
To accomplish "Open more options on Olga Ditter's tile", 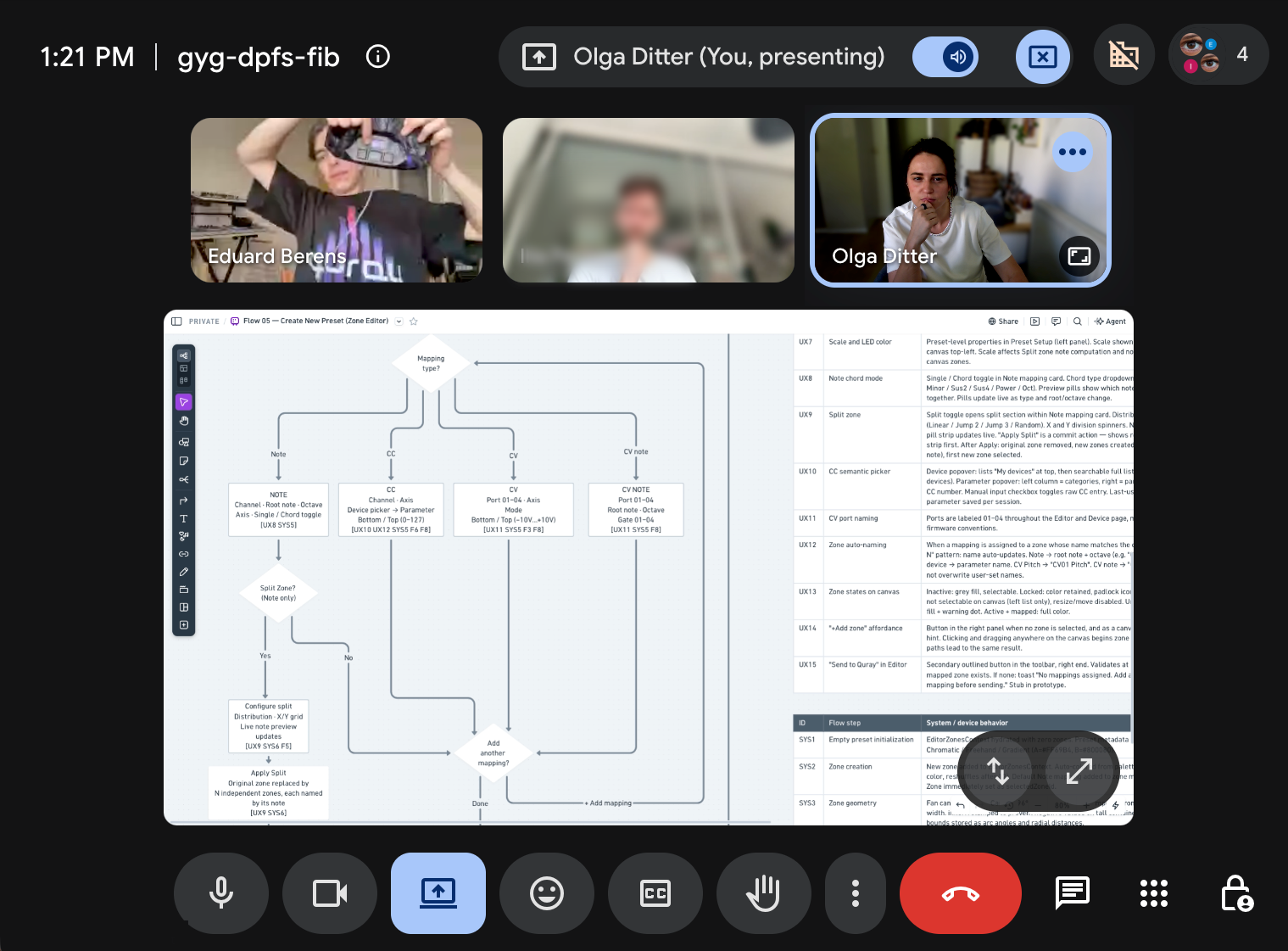I will pyautogui.click(x=1072, y=152).
